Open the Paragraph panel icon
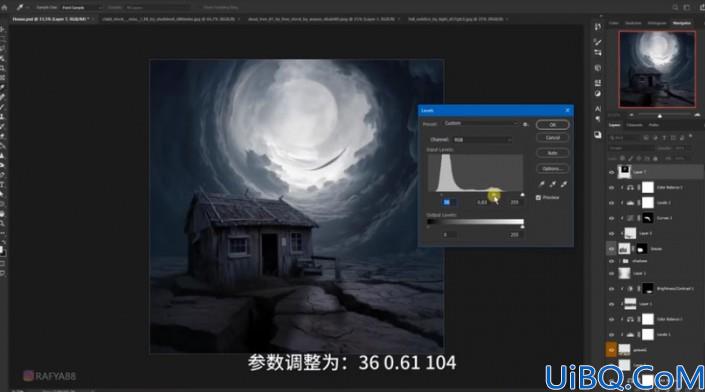This screenshot has width=705, height=392. (x=598, y=119)
